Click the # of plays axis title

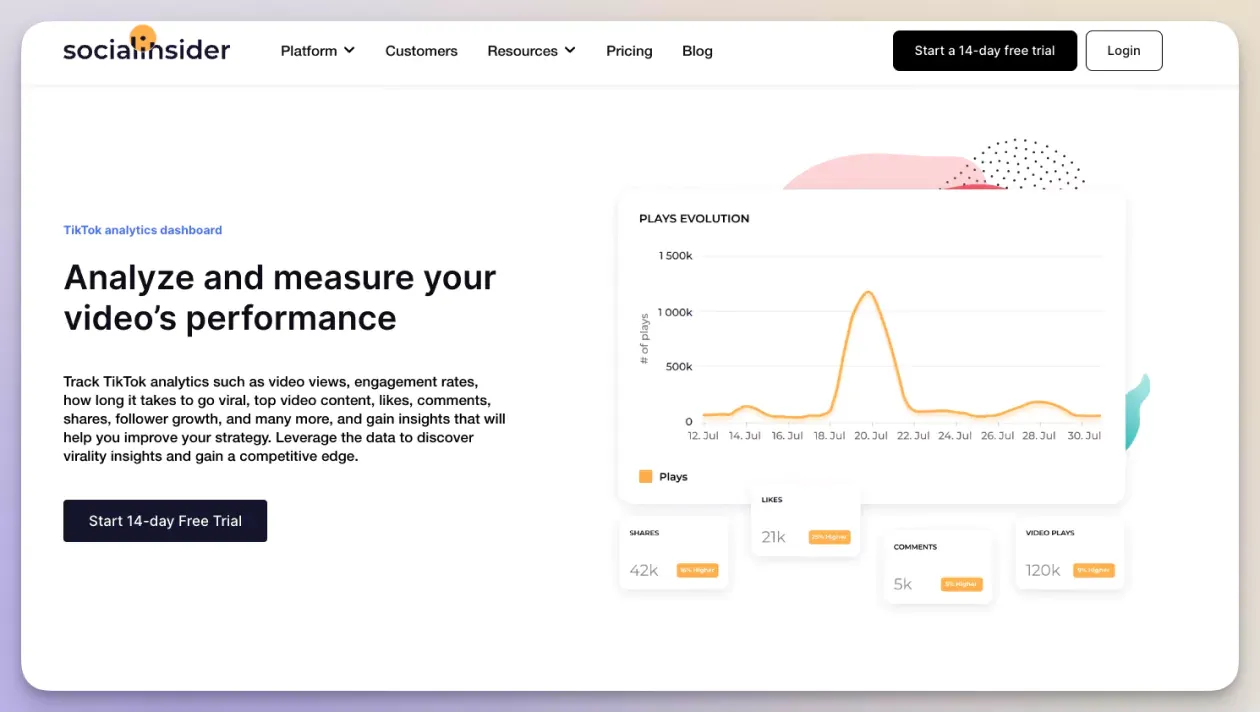645,338
